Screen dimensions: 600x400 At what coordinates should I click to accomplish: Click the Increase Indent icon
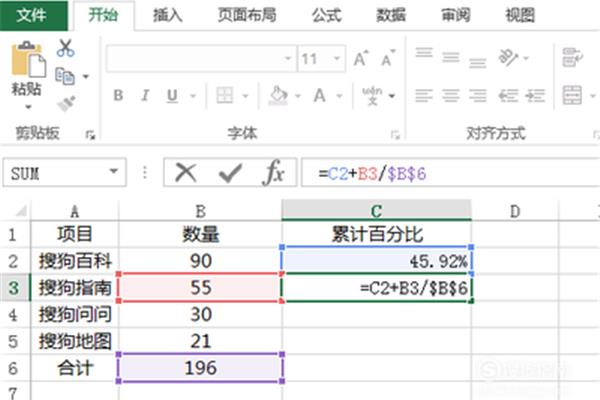tap(535, 95)
